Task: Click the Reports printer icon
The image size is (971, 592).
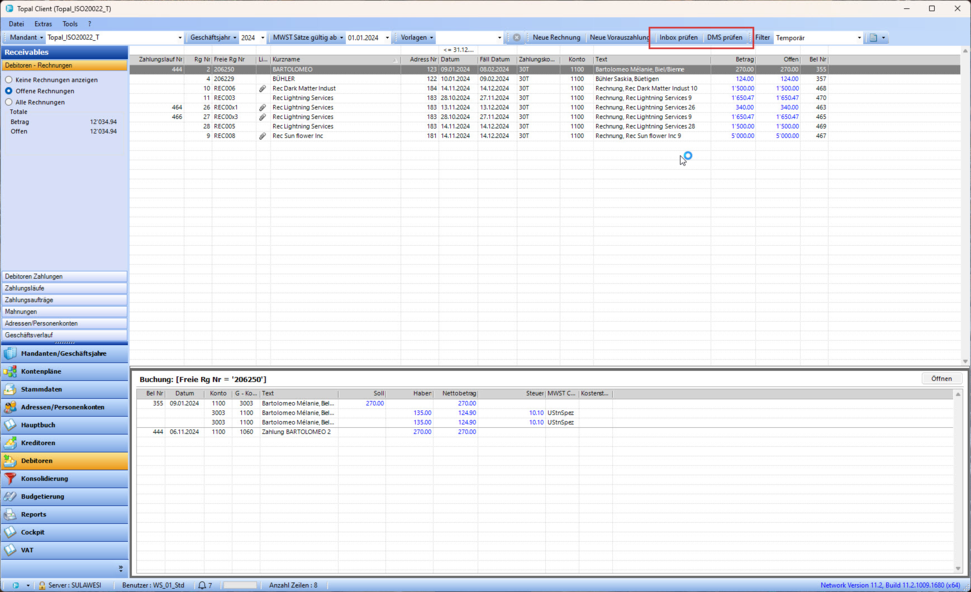Action: 11,515
